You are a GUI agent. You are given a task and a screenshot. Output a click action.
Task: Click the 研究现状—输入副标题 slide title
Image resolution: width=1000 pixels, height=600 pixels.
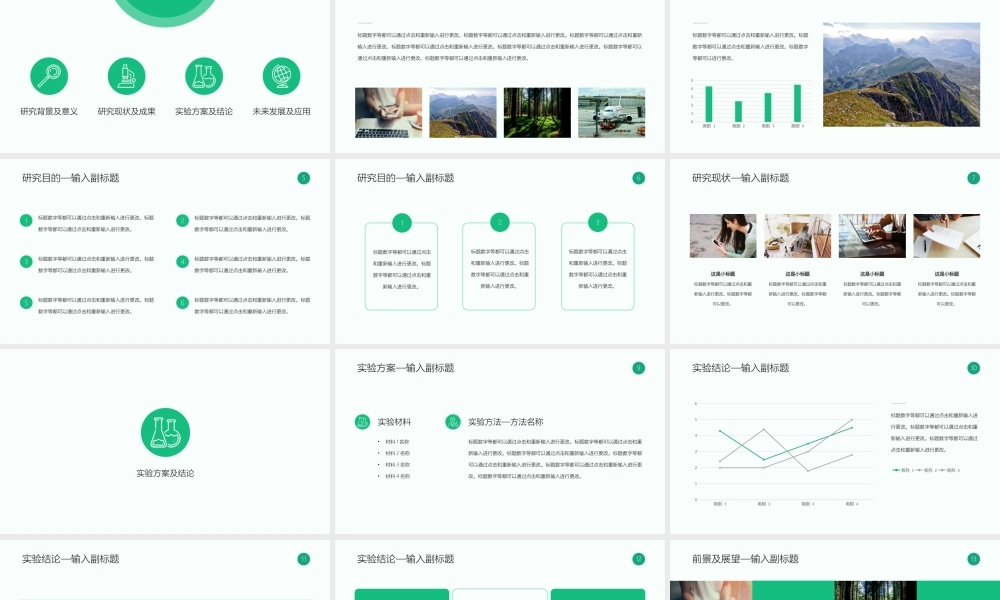740,178
